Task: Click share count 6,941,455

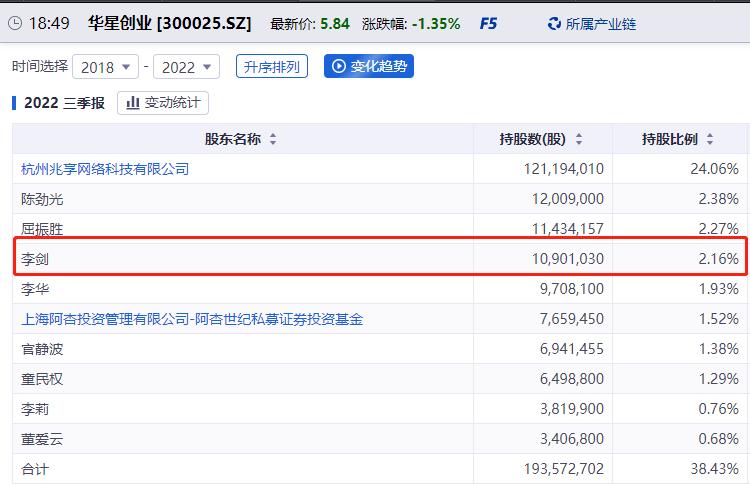Action: pos(572,349)
